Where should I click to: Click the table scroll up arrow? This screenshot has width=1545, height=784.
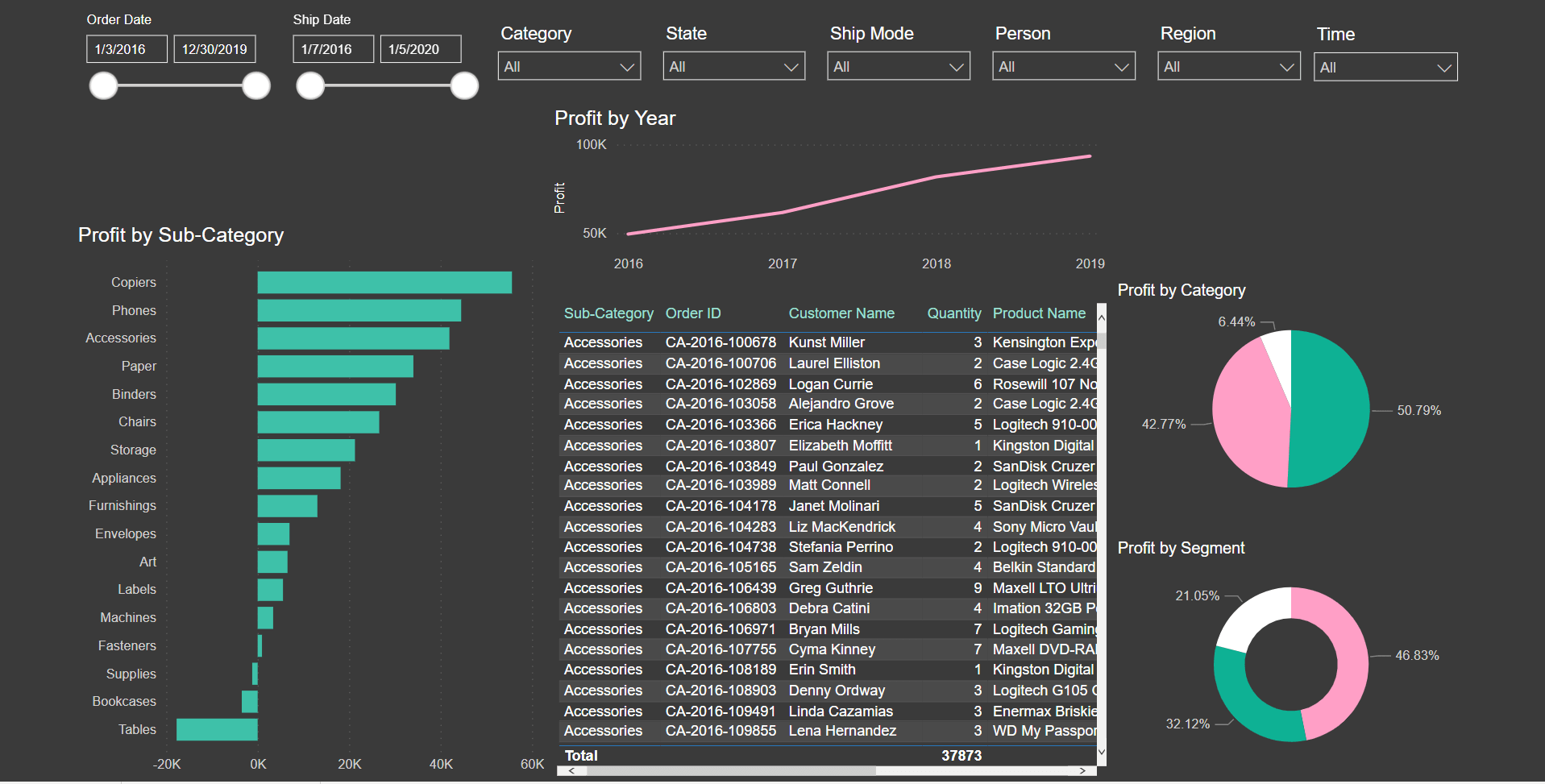(1102, 317)
